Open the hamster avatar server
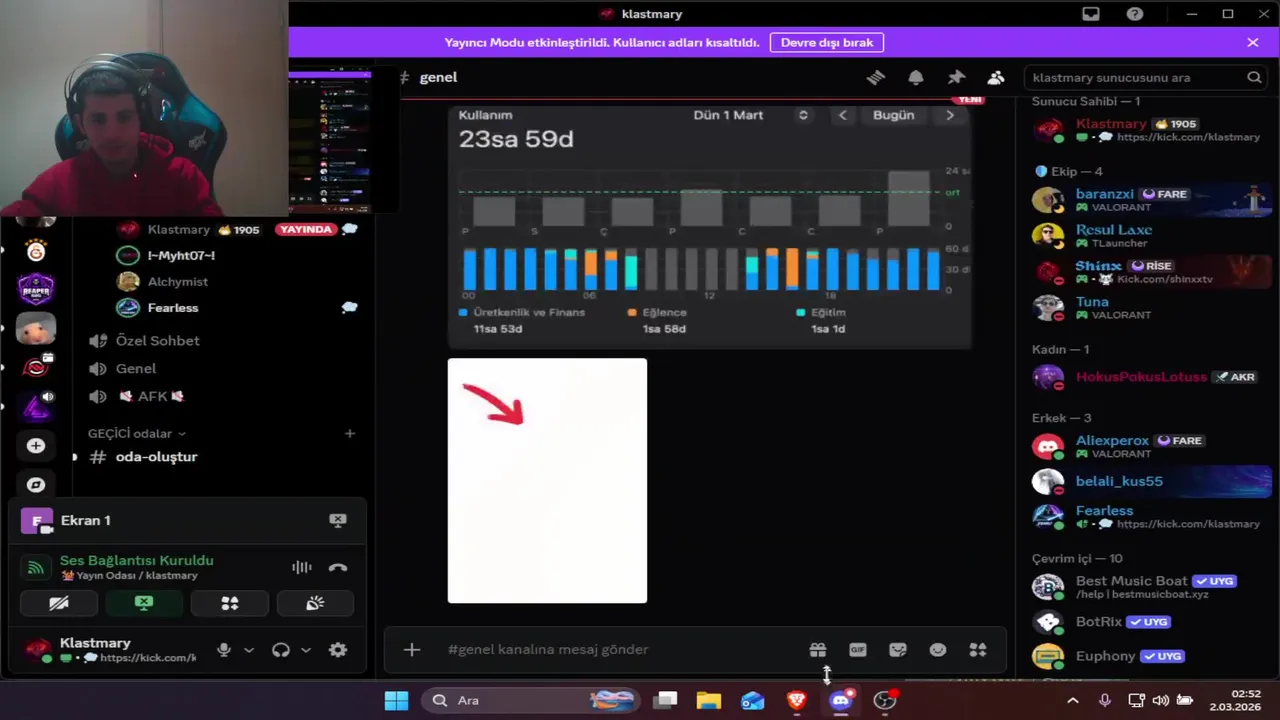Viewport: 1280px width, 720px height. click(36, 328)
